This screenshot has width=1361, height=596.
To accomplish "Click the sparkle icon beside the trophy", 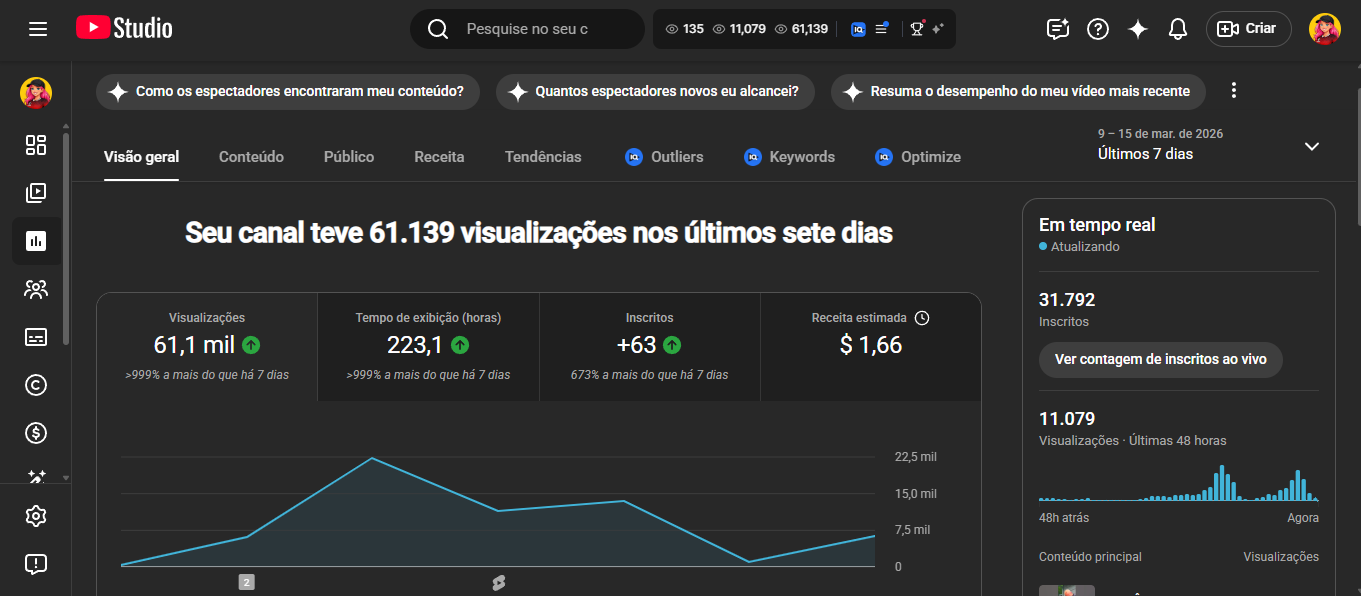I will point(938,29).
